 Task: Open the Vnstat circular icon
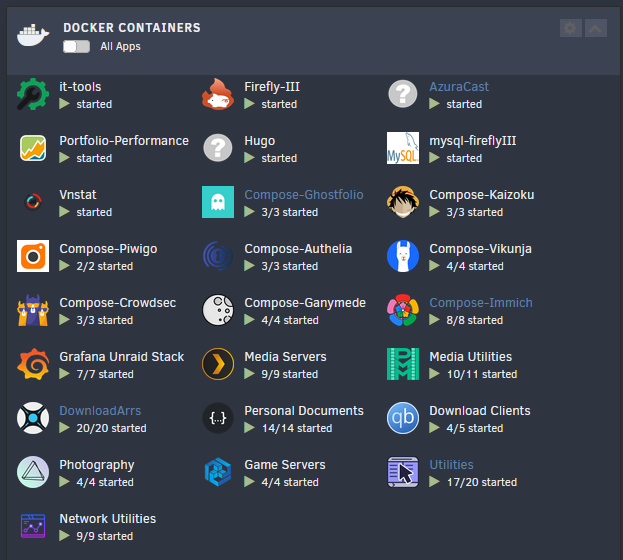pyautogui.click(x=33, y=202)
